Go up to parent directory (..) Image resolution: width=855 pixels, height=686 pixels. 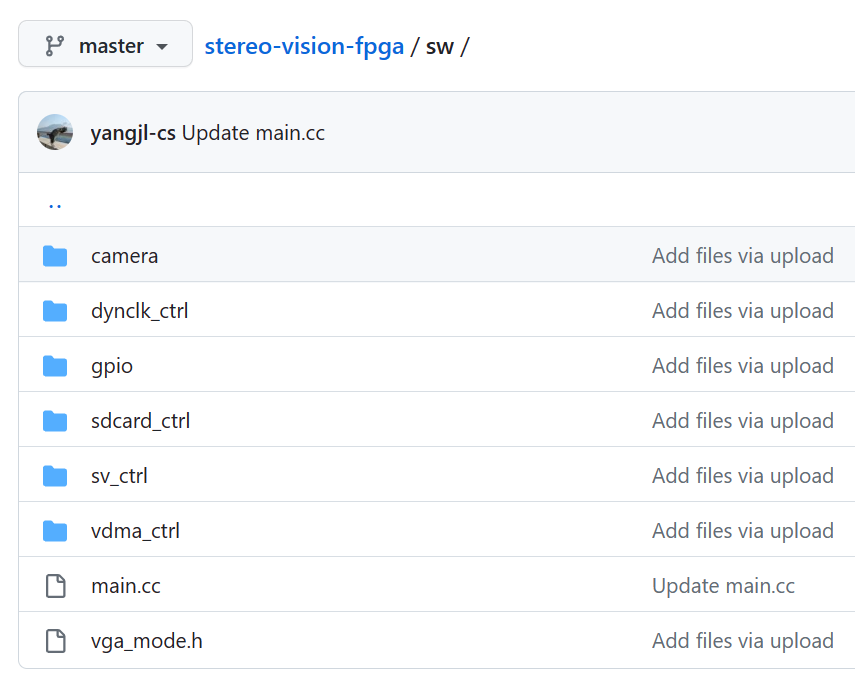coord(55,205)
